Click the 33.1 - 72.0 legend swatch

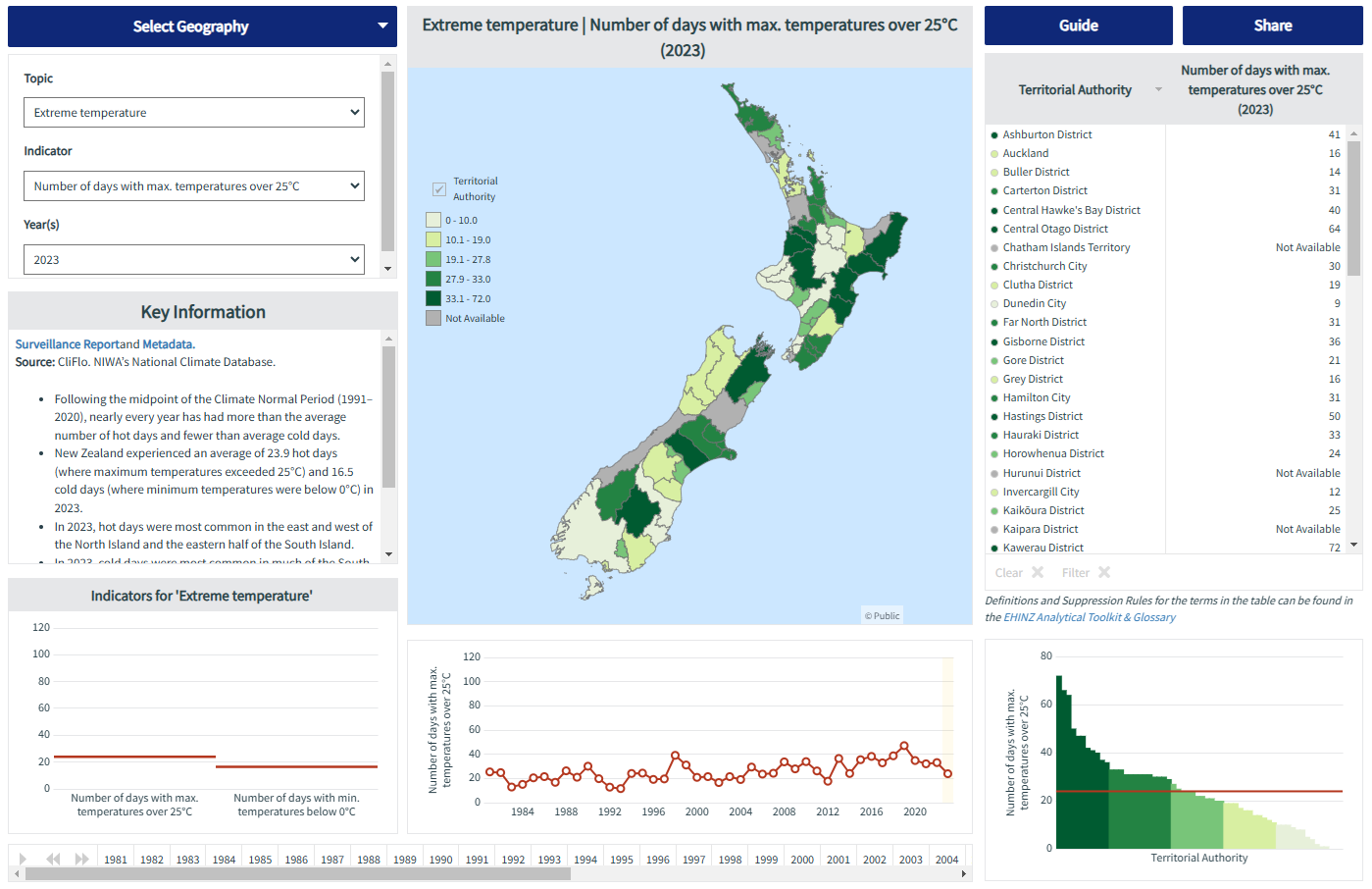click(x=433, y=298)
